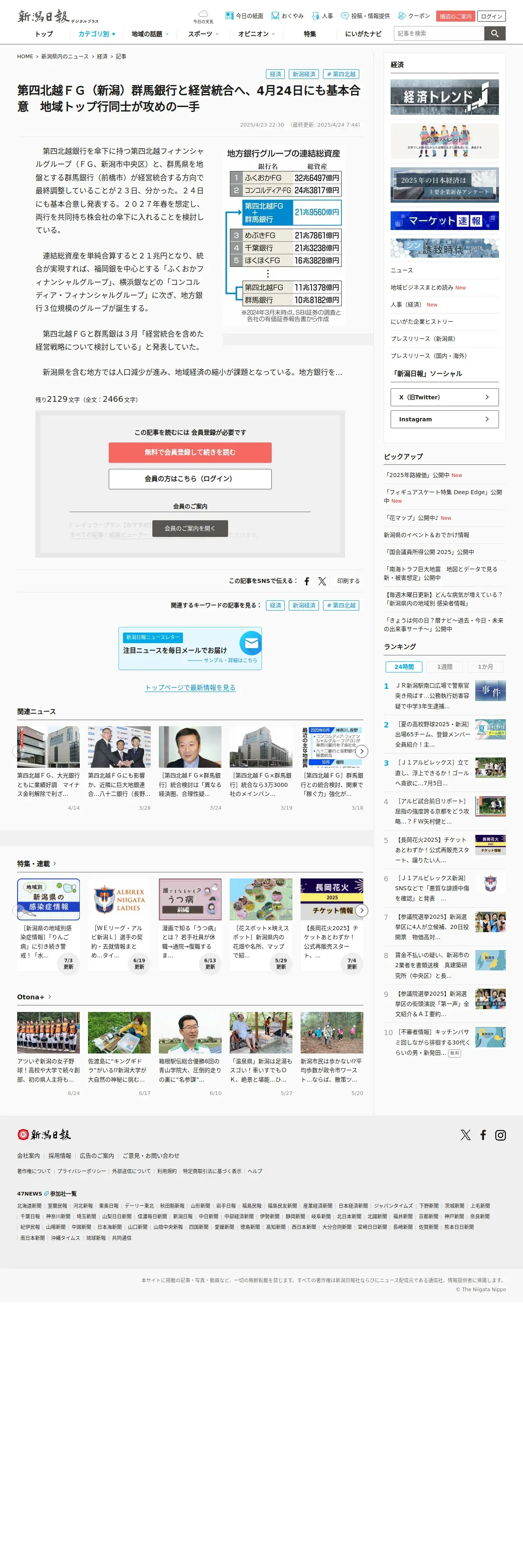
Task: Open footer X social icon
Action: pos(466,1134)
